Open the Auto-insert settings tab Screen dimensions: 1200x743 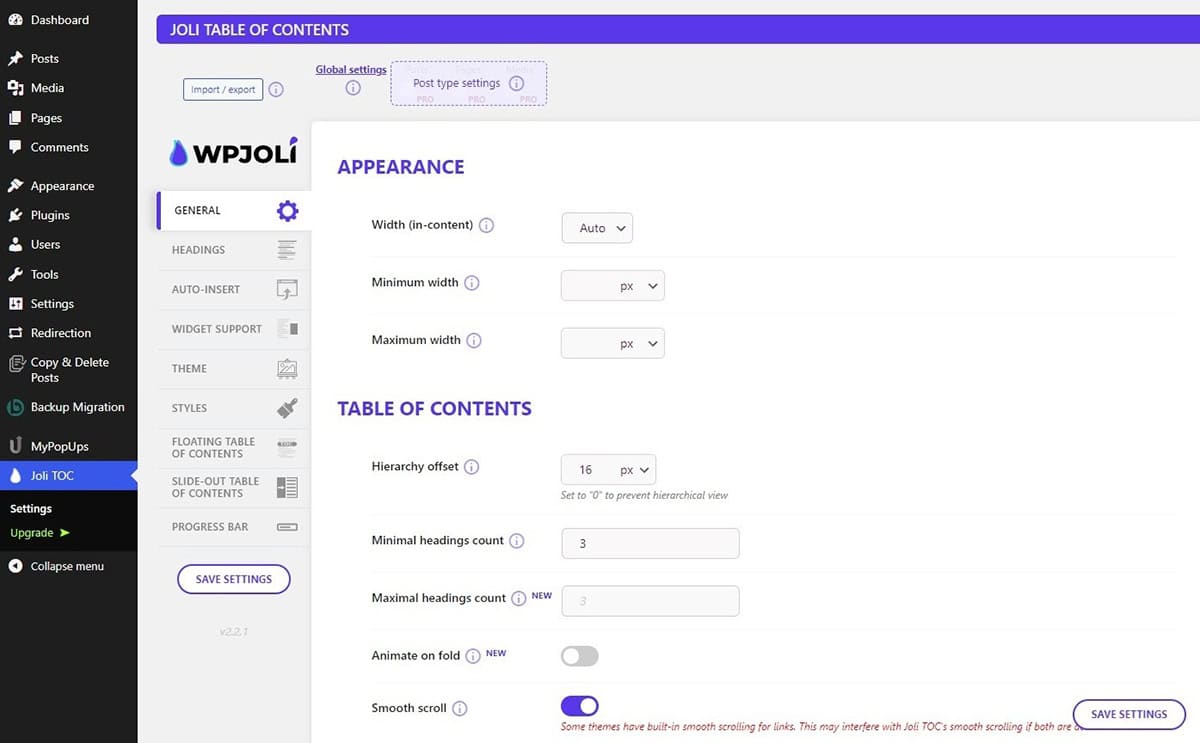(x=234, y=290)
